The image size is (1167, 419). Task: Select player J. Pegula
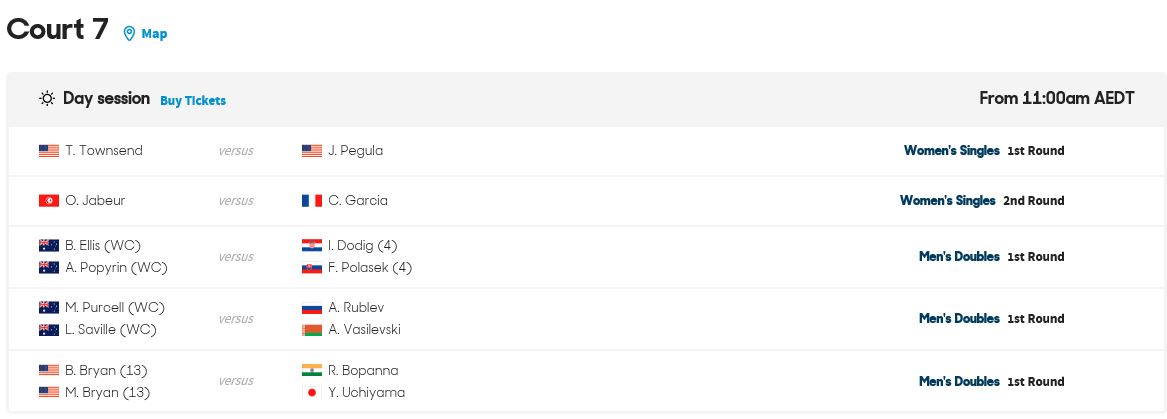point(356,150)
